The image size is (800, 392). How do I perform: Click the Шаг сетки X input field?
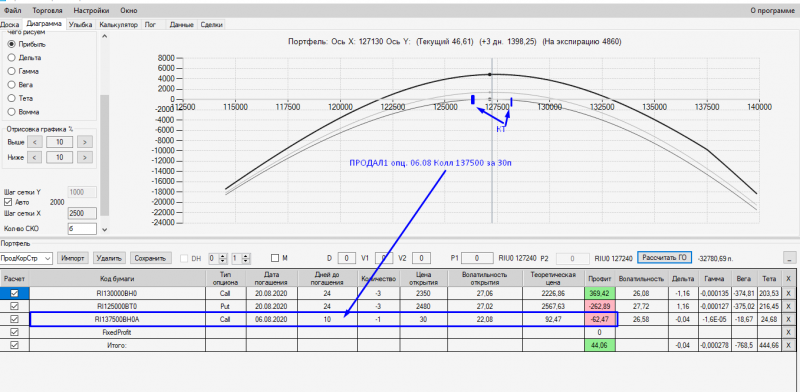tap(82, 213)
